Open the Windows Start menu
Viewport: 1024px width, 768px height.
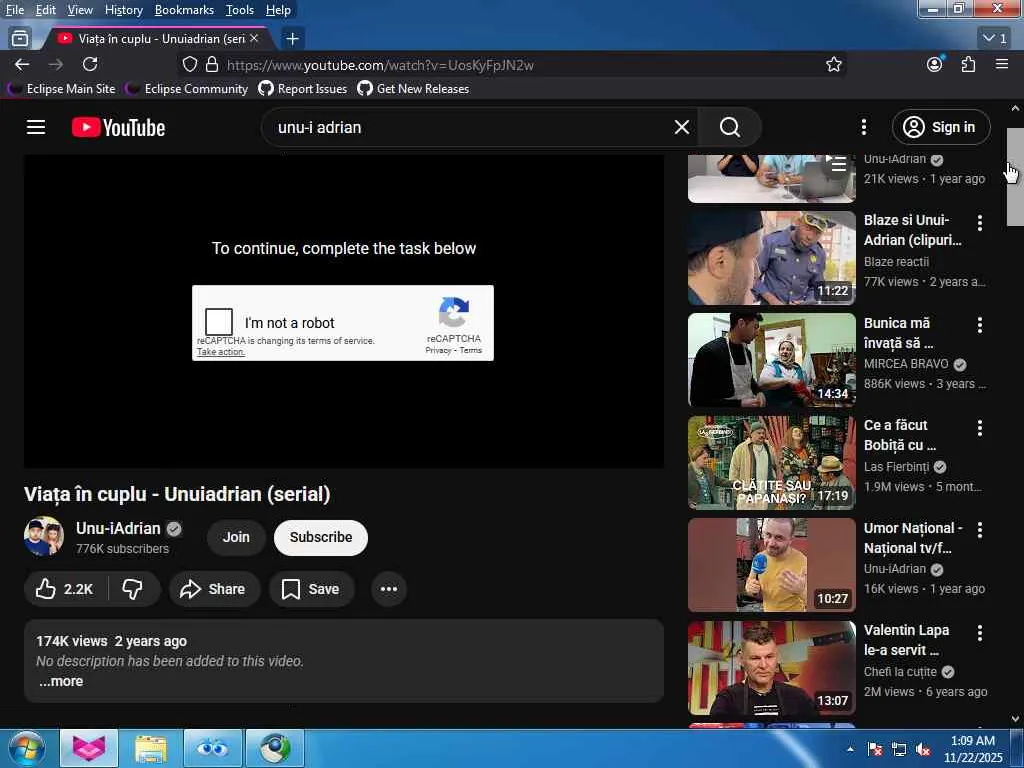[x=26, y=748]
